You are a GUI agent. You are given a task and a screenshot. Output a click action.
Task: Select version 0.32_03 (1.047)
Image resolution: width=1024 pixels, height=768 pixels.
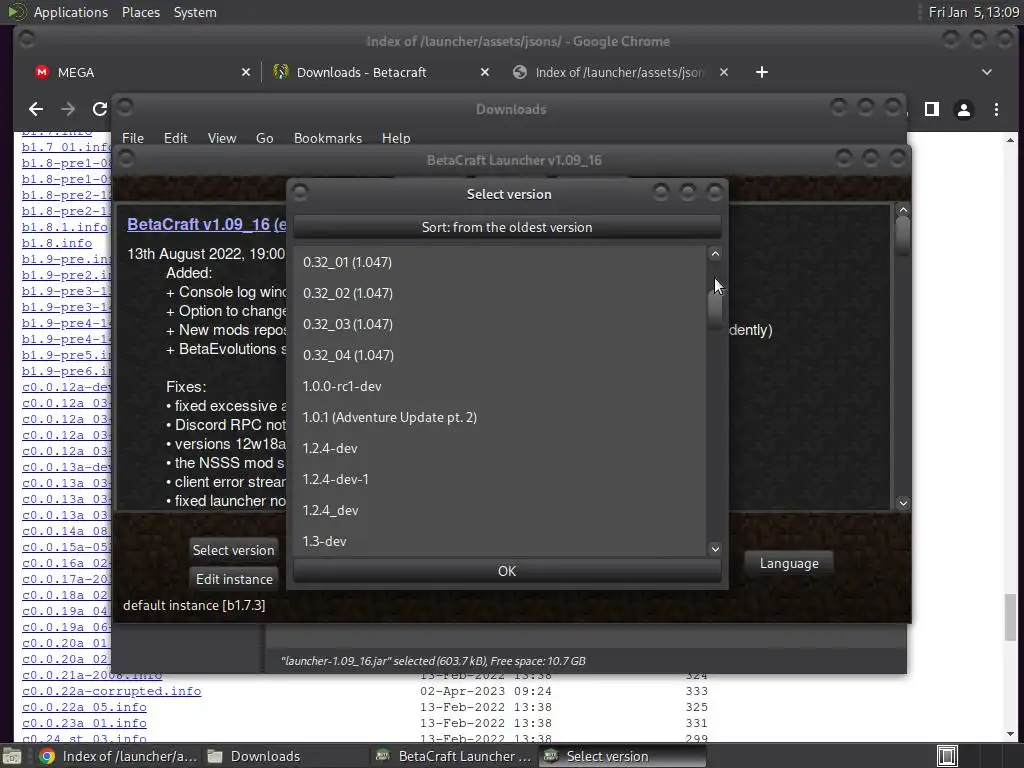point(500,324)
